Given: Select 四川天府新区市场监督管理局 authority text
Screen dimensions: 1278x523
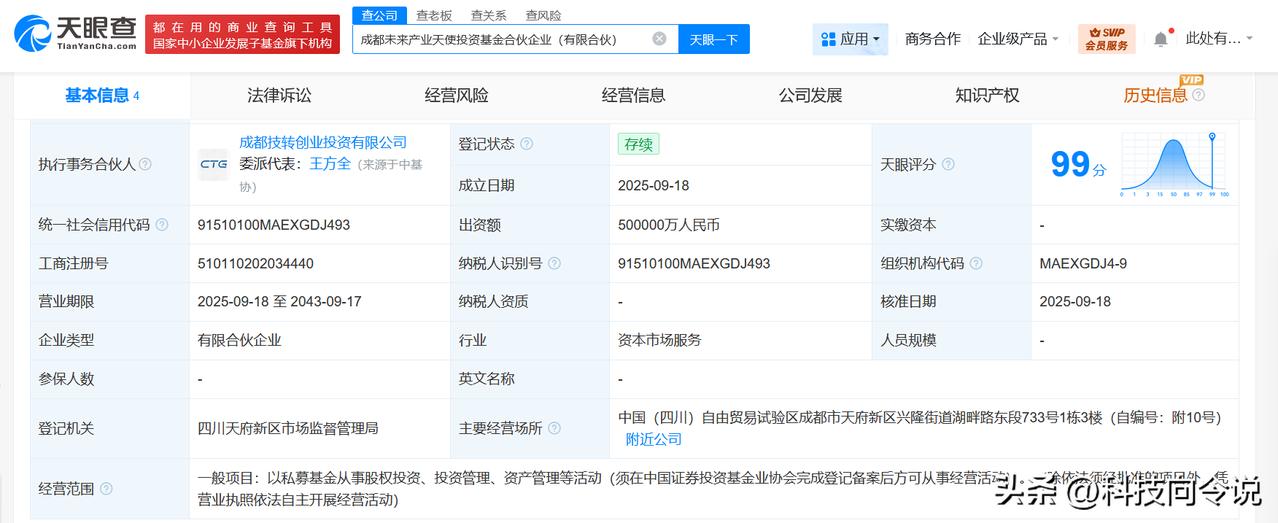Looking at the screenshot, I should pyautogui.click(x=288, y=428).
